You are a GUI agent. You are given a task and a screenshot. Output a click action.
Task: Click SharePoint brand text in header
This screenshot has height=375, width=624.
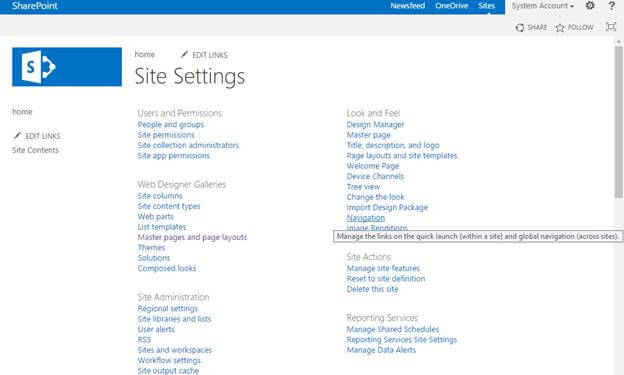(x=35, y=6)
